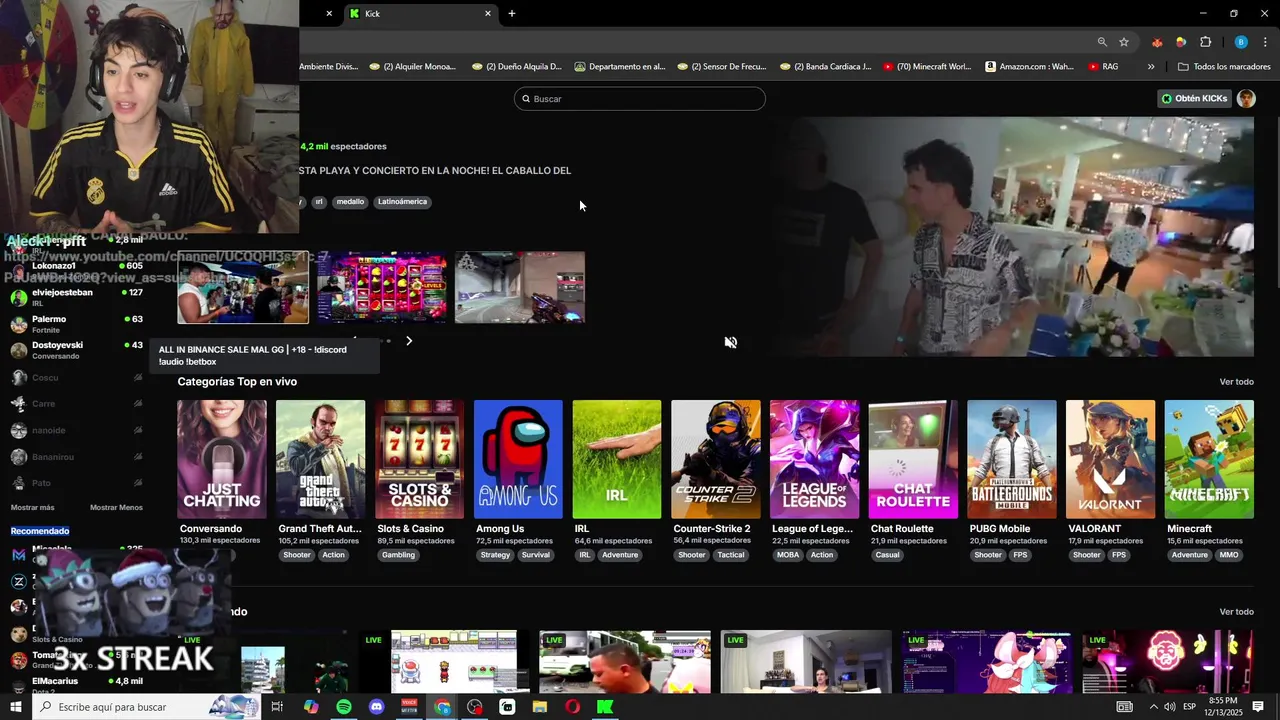Open the Todos los marcadores folder

1224,67
